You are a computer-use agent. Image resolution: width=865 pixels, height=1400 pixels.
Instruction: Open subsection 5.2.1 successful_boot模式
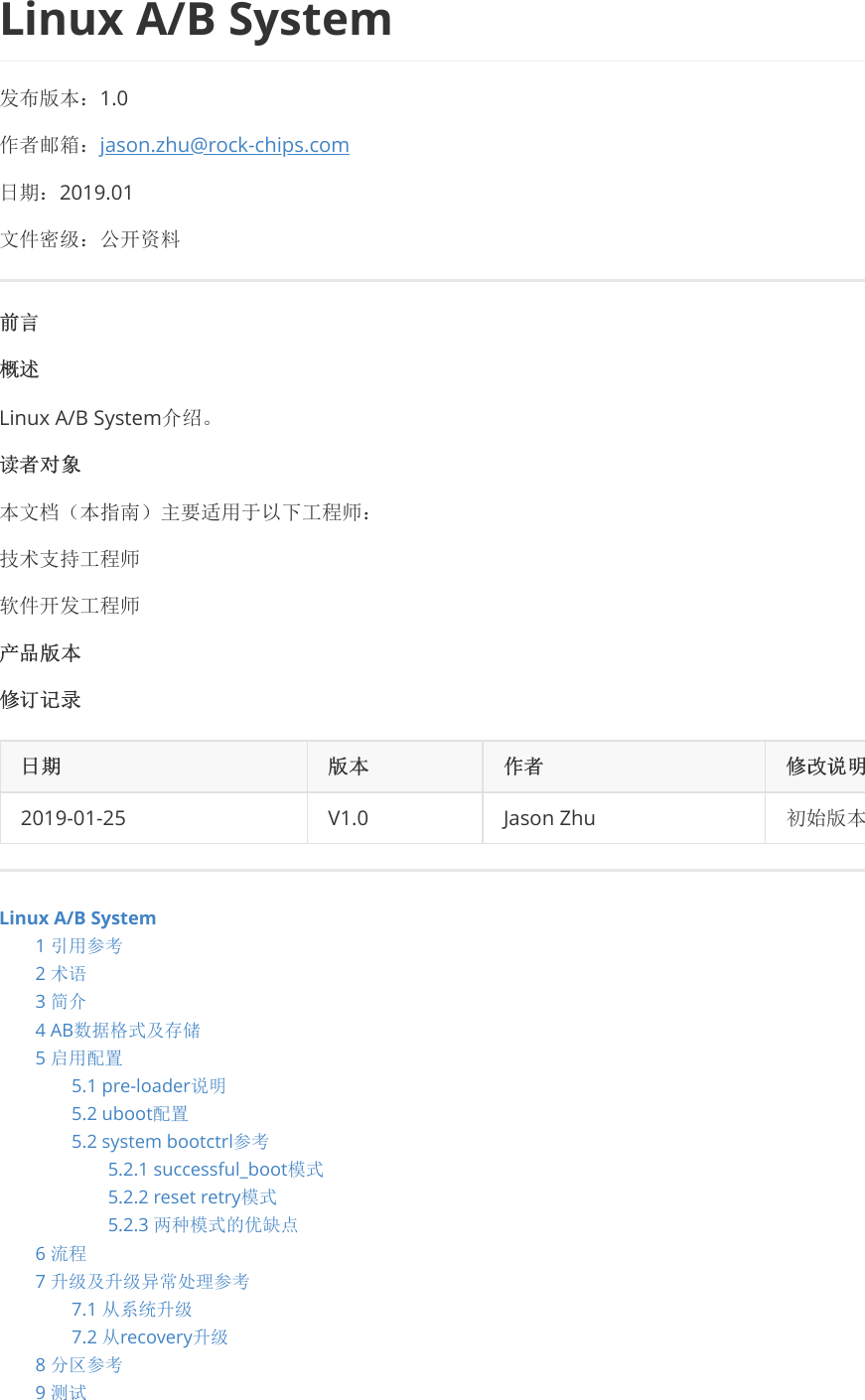coord(215,1169)
